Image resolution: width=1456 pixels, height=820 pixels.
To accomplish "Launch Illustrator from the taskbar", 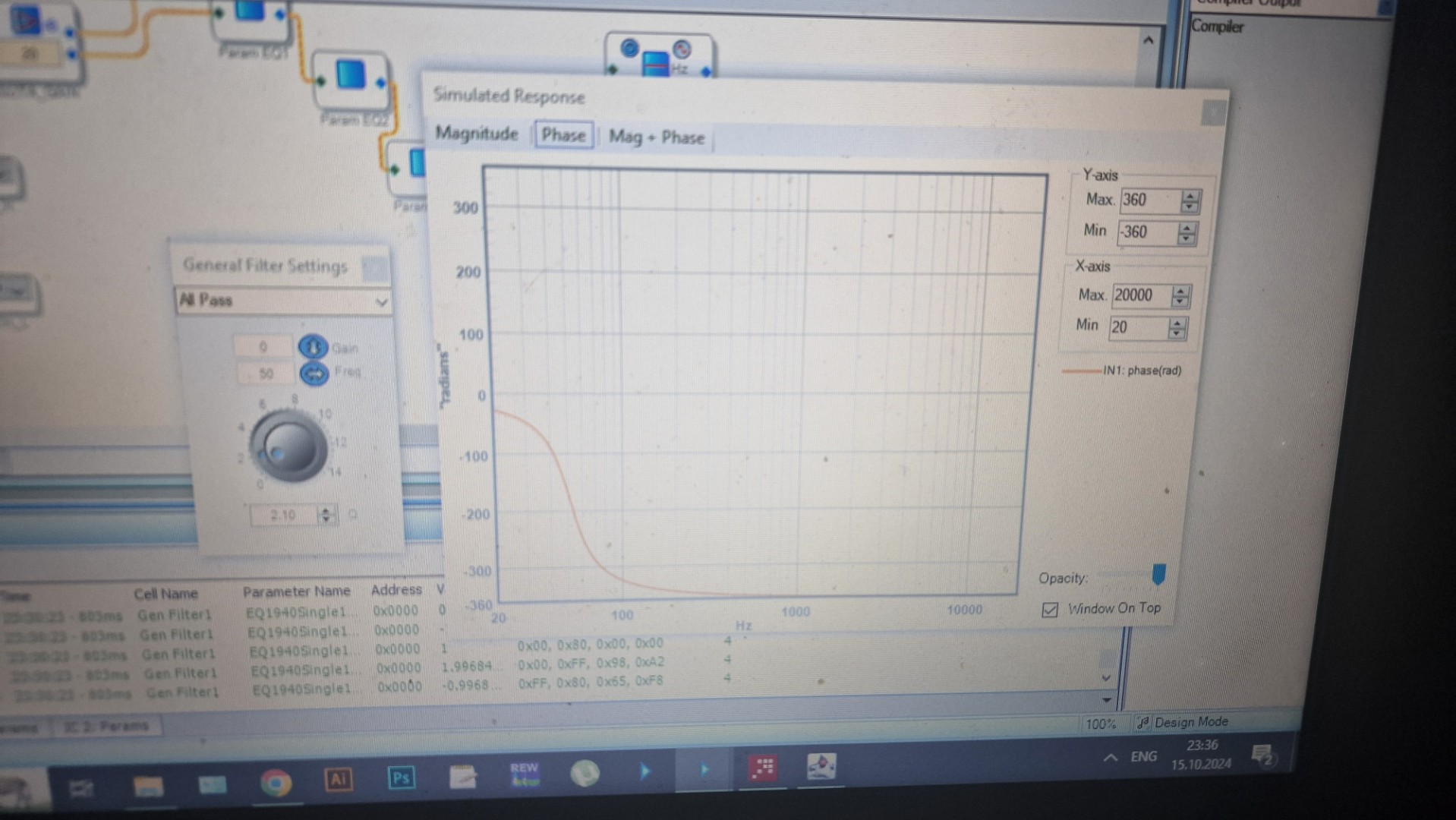I will [338, 779].
